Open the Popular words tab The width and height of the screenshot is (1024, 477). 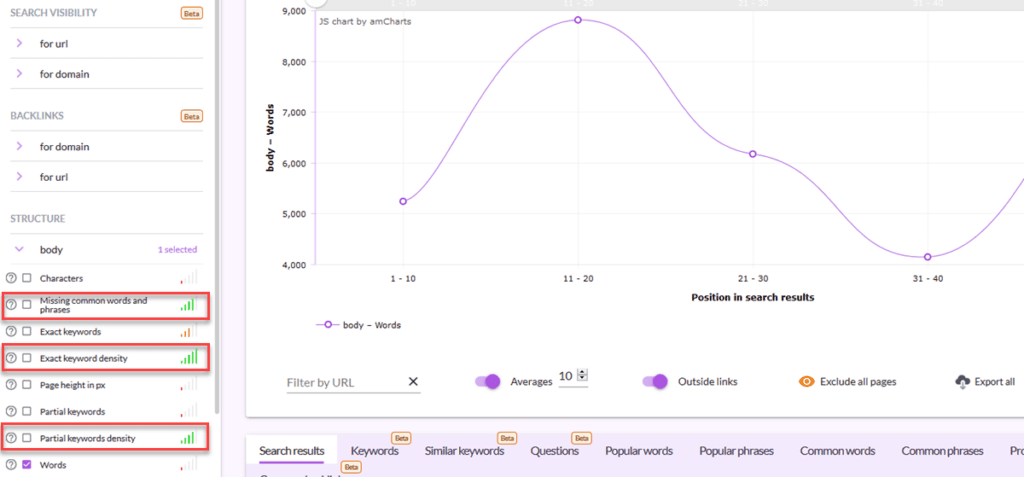click(639, 451)
